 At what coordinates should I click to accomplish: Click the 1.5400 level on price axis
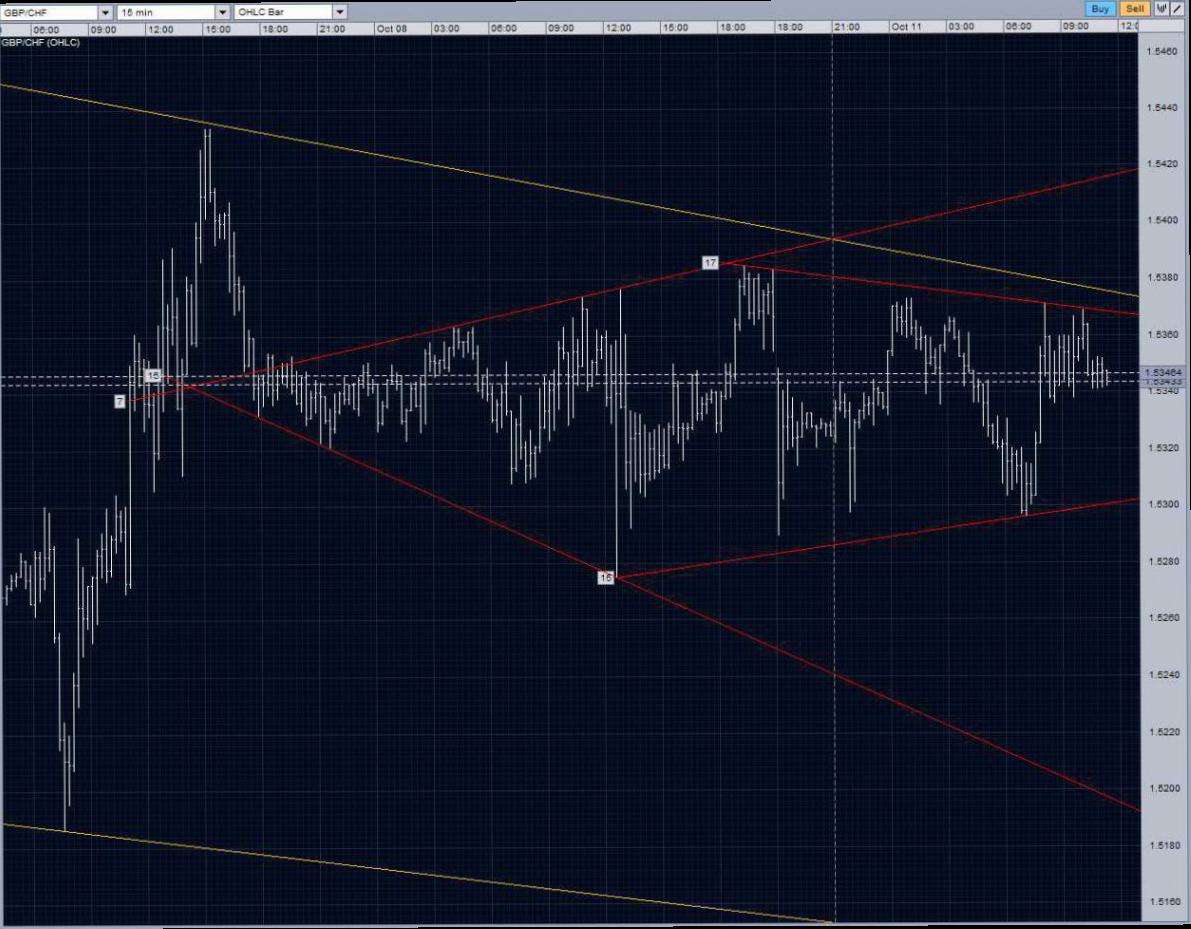(1164, 220)
